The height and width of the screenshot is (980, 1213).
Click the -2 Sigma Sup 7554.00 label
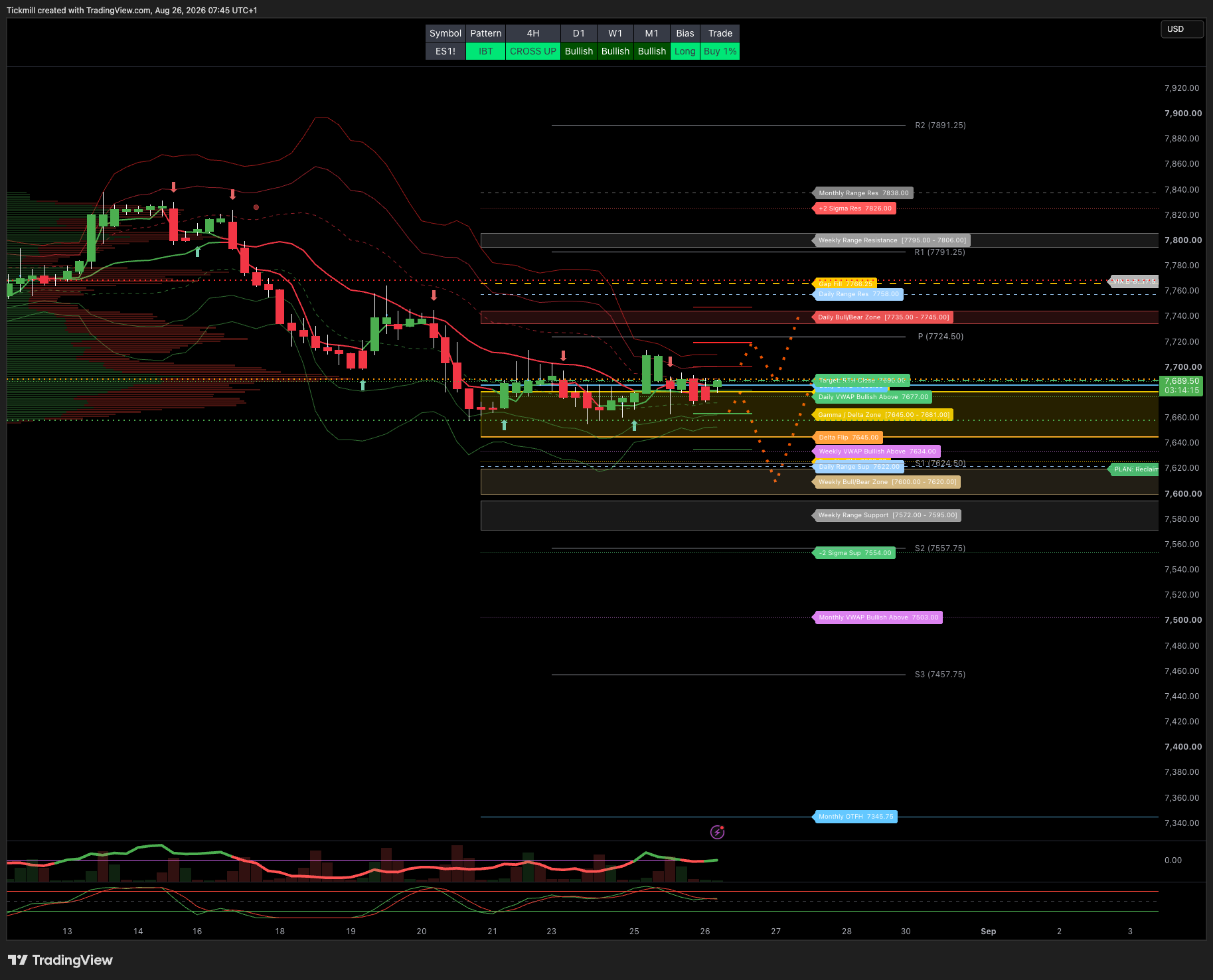(x=854, y=553)
